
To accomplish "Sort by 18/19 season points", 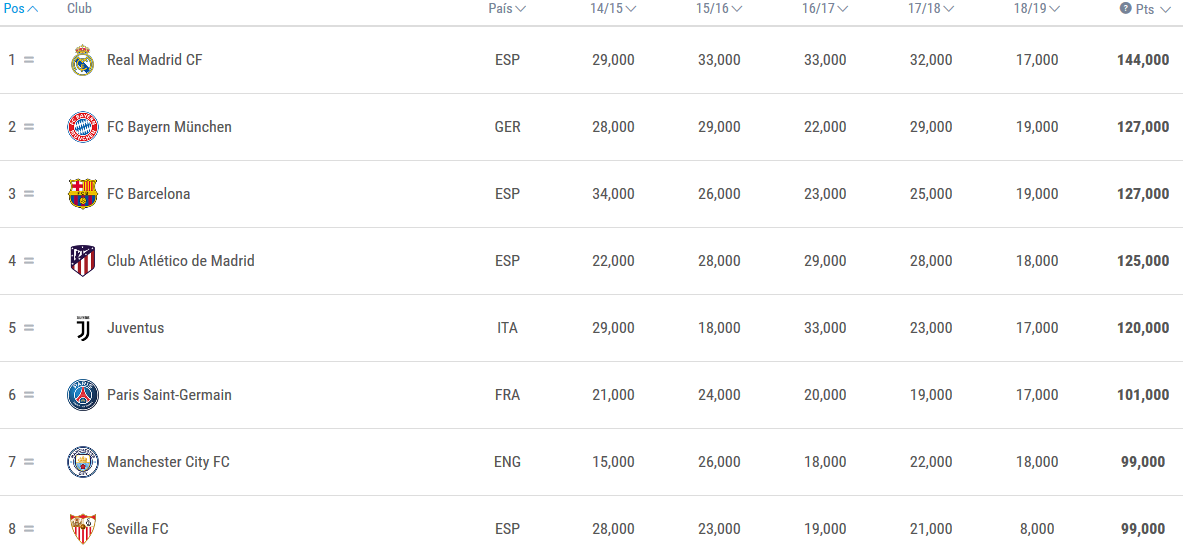I will coord(1037,9).
